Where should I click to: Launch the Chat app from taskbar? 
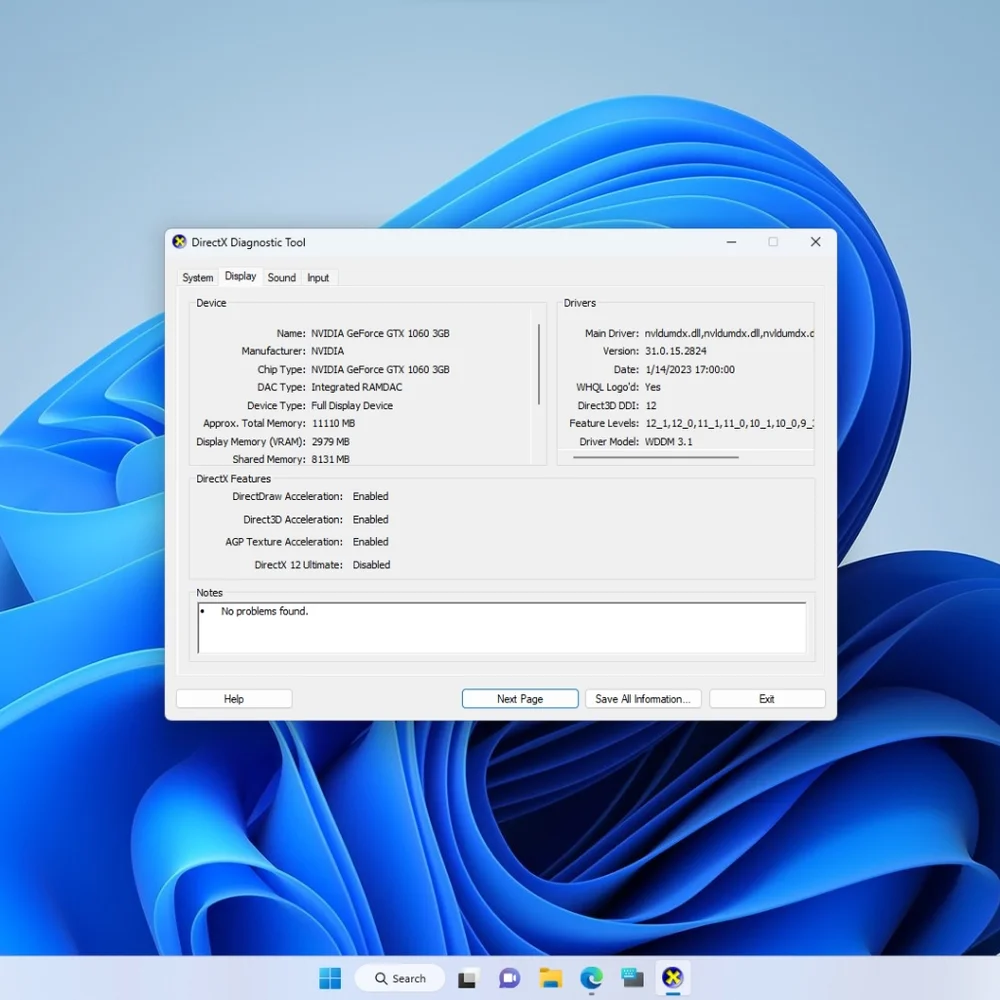508,978
